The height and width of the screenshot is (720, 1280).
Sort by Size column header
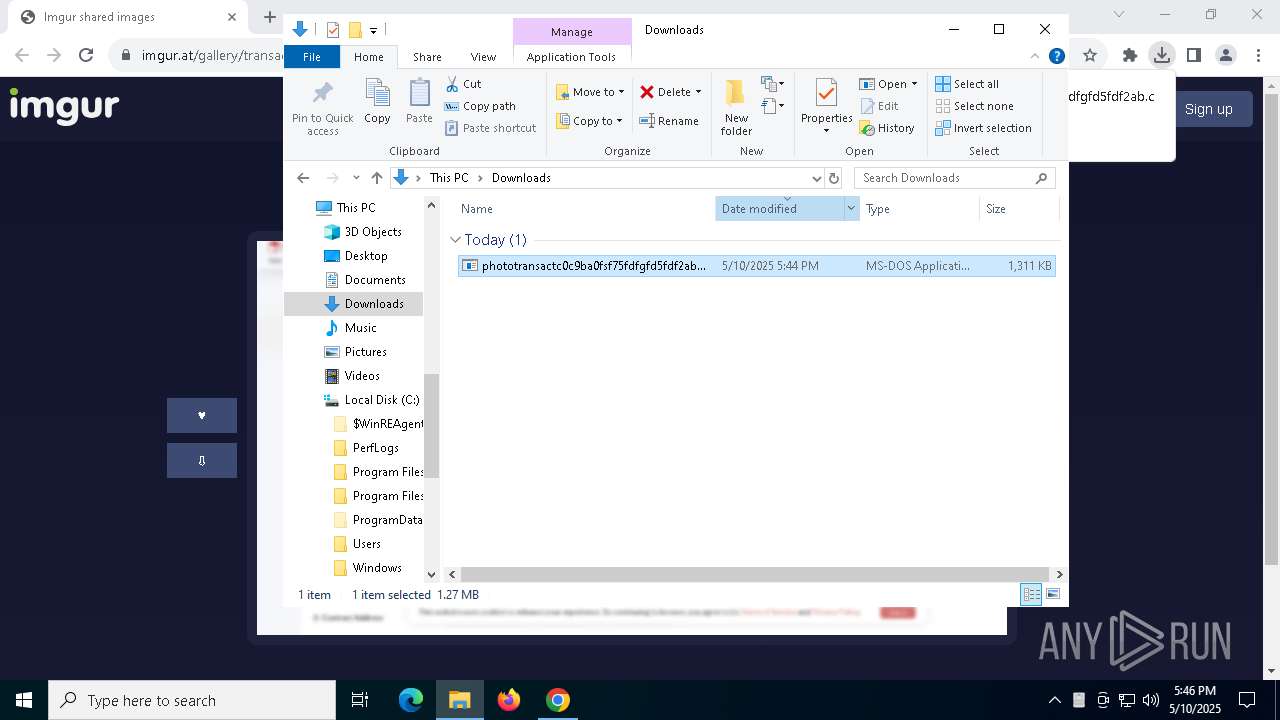pos(996,208)
